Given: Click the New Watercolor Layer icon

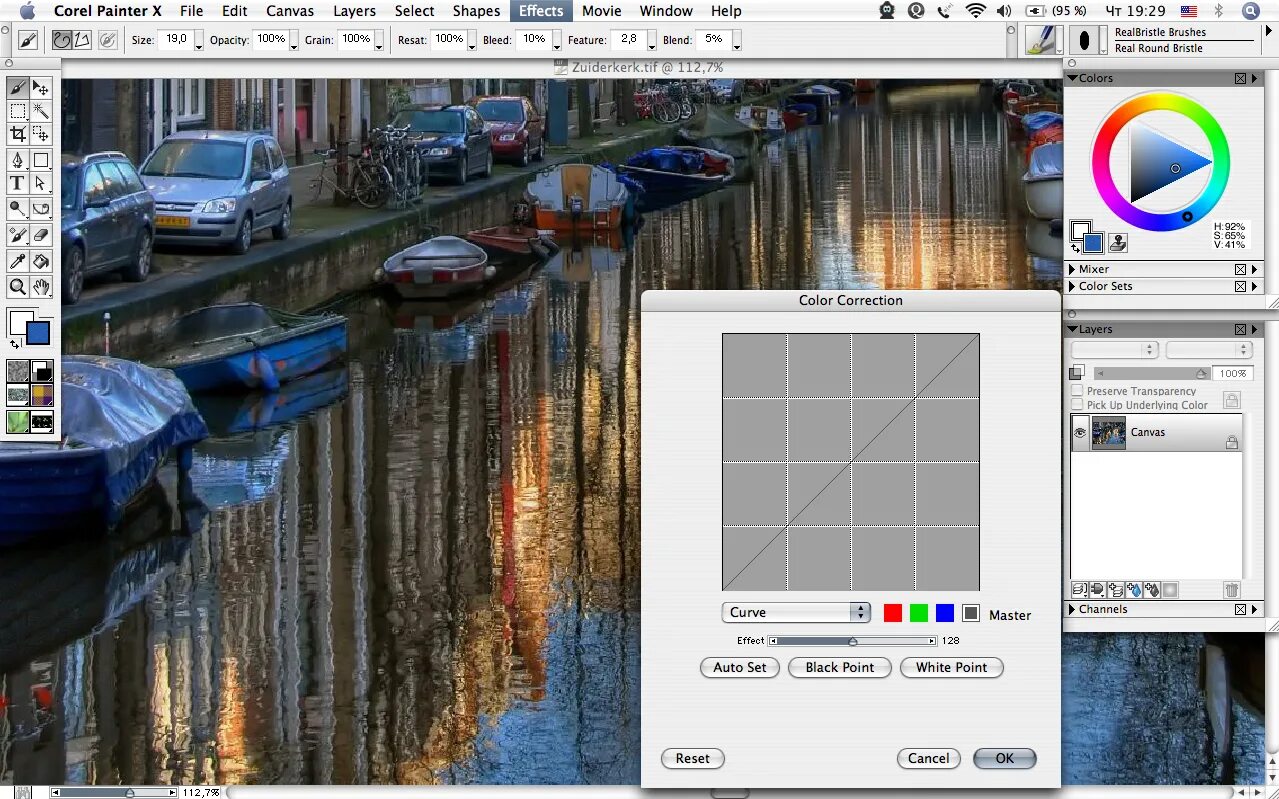Looking at the screenshot, I should [1134, 590].
